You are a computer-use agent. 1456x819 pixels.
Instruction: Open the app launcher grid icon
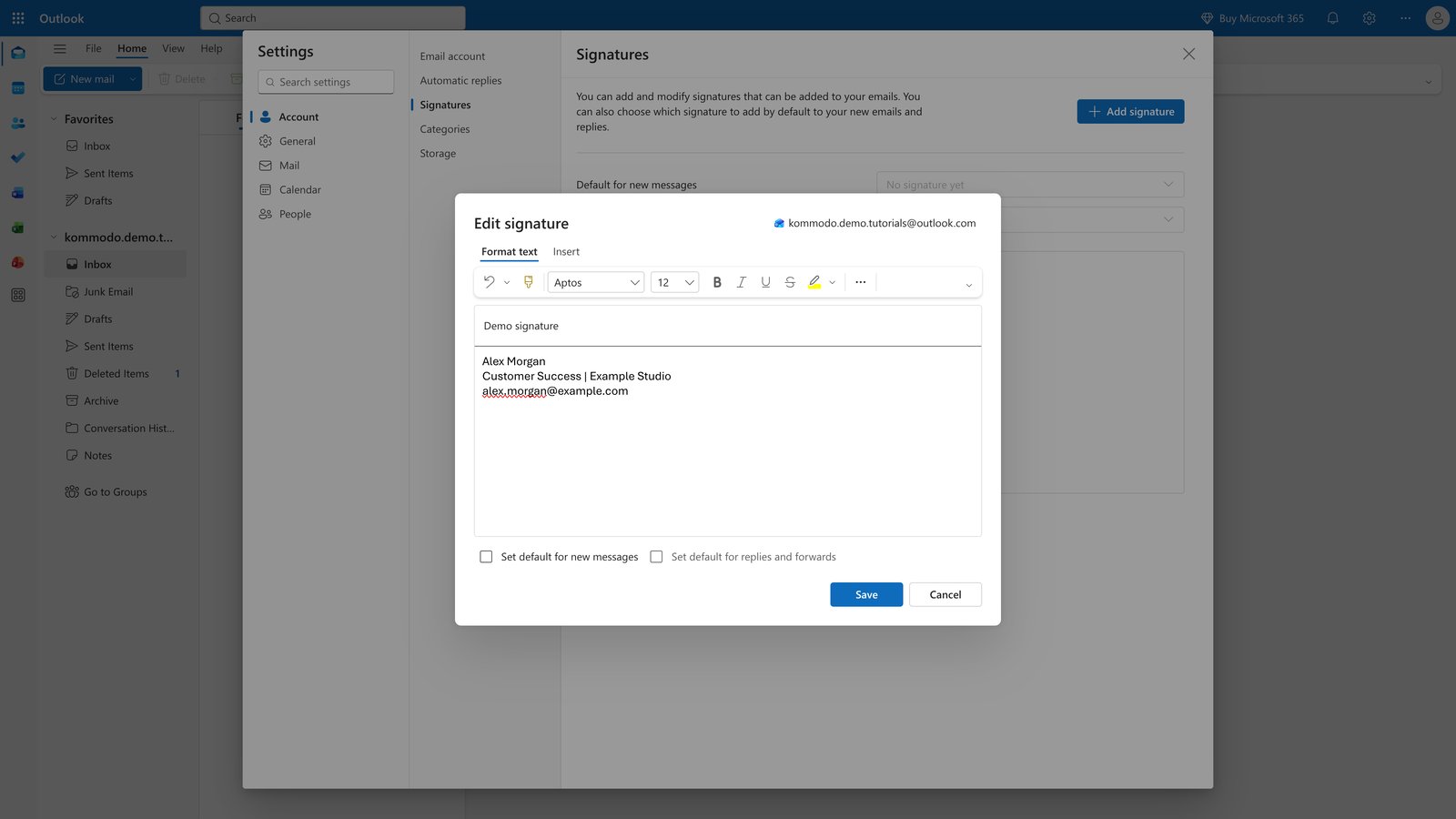18,18
